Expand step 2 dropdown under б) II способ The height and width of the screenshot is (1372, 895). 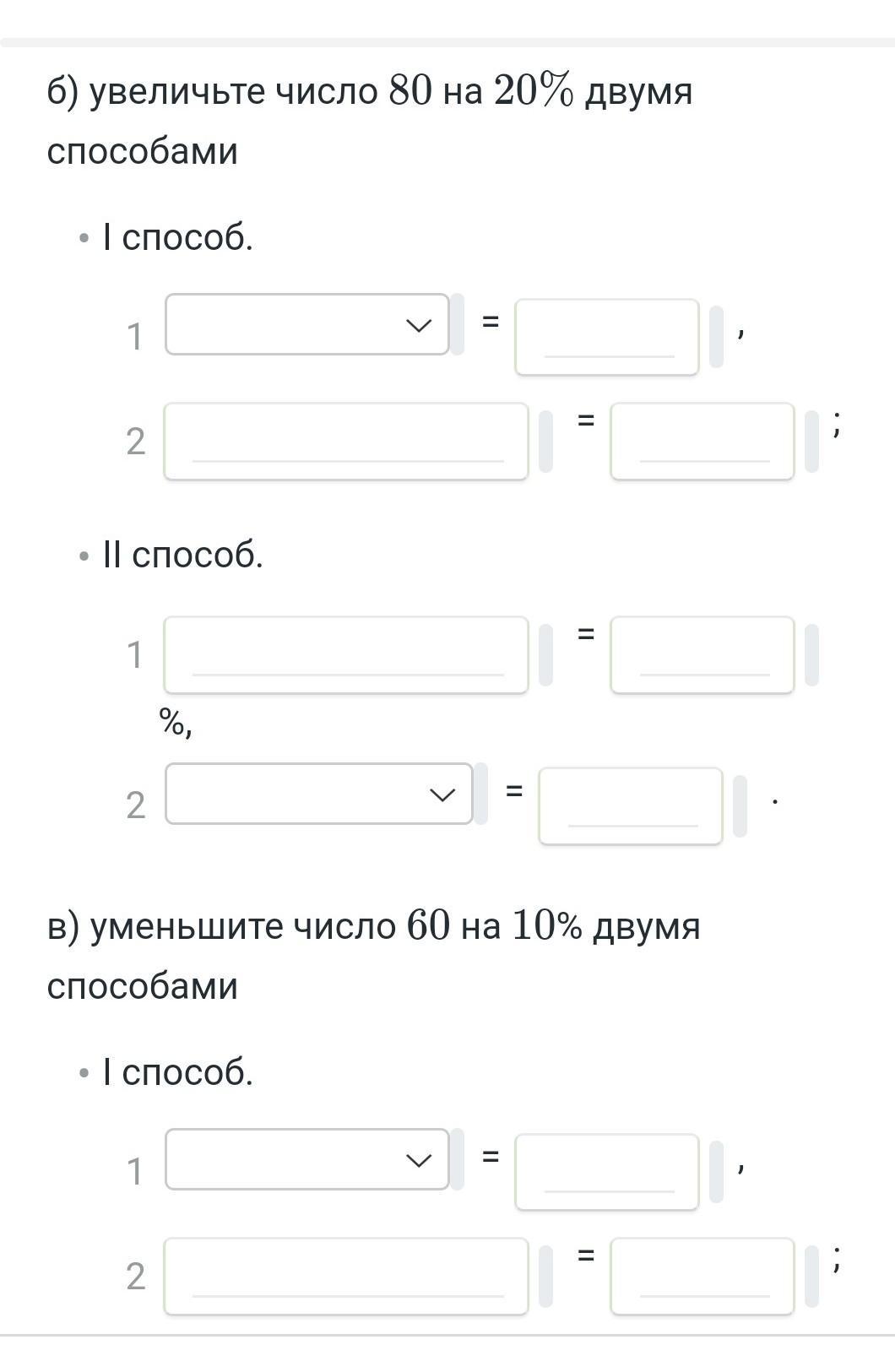point(318,794)
